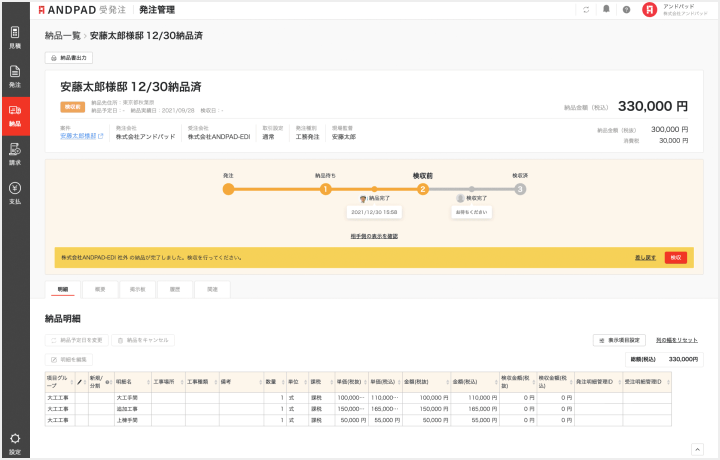720x460 pixels.
Task: Go to 請求 in the sidebar
Action: click(14, 153)
